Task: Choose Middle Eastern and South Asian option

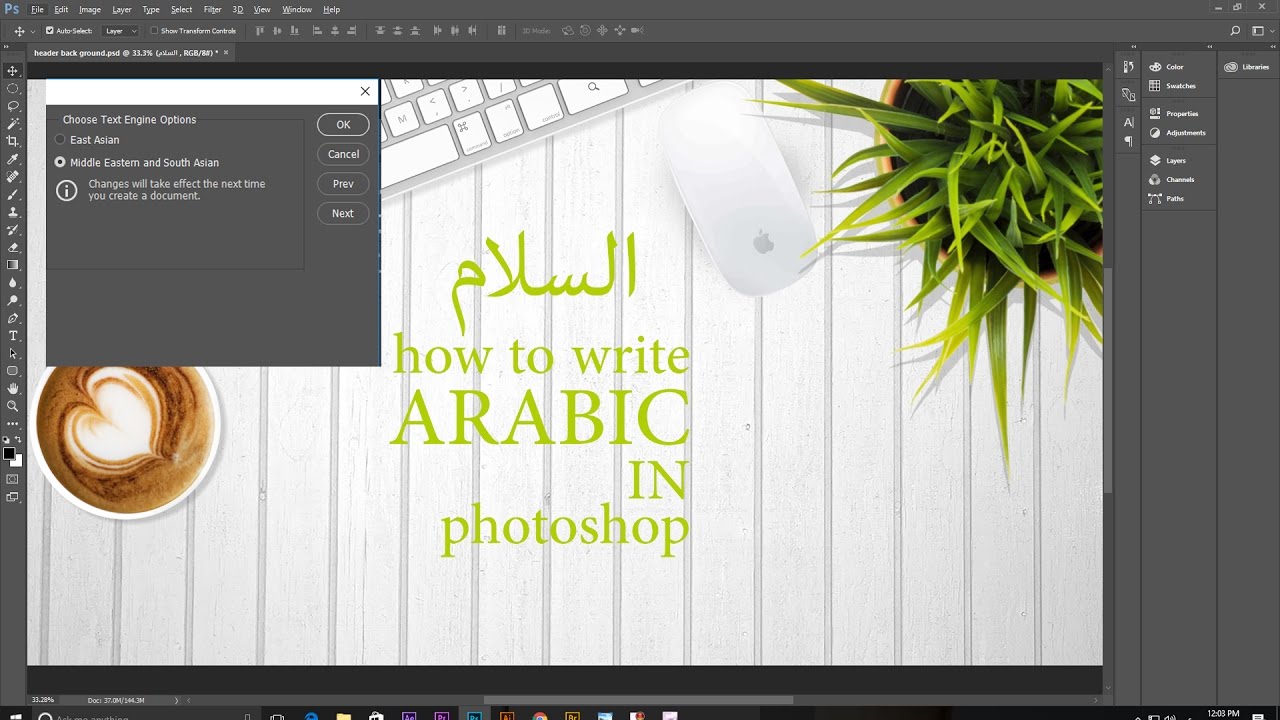Action: (x=60, y=162)
